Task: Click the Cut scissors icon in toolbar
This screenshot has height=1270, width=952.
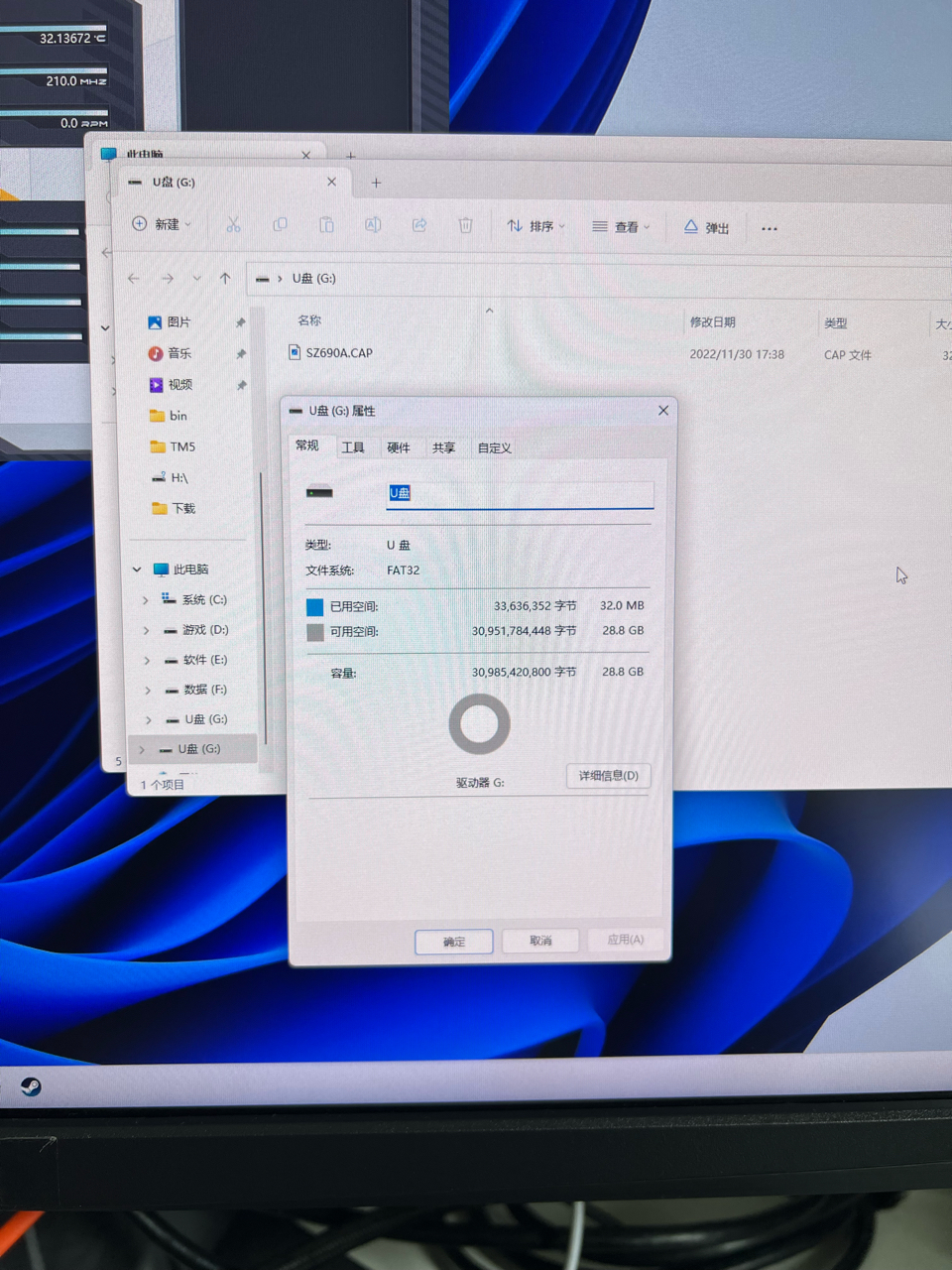Action: (x=233, y=225)
